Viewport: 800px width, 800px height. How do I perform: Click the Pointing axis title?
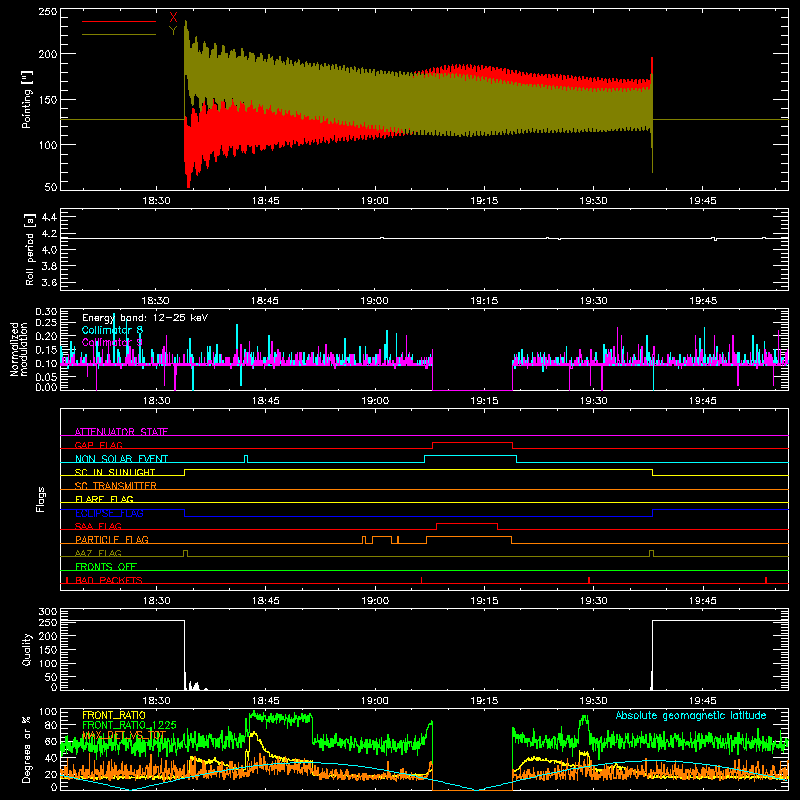point(27,99)
